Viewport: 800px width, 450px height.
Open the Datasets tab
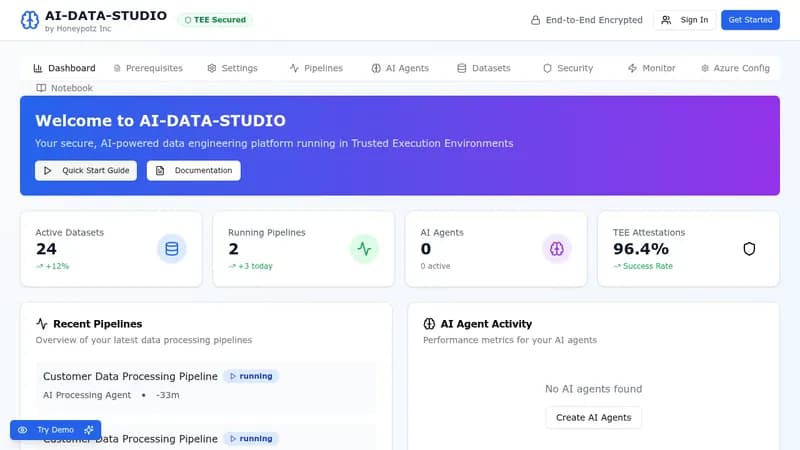(484, 68)
